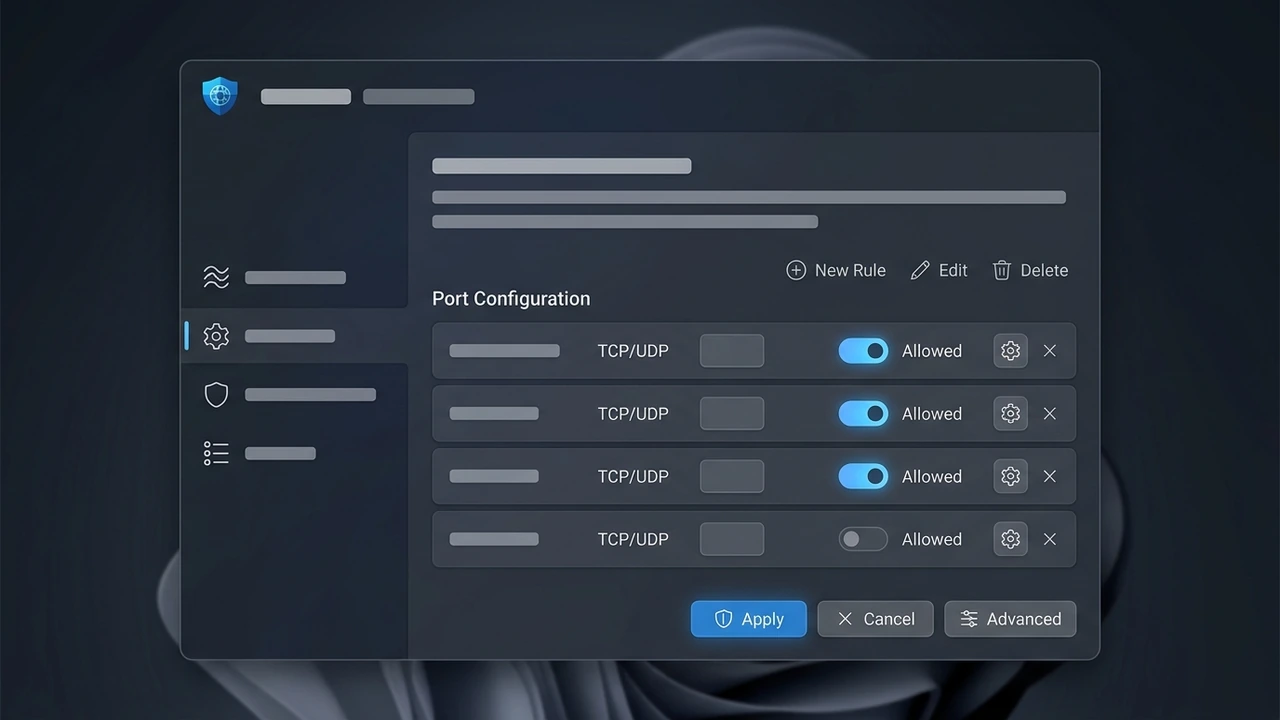Select the gear settings item in the sidebar

coord(294,336)
